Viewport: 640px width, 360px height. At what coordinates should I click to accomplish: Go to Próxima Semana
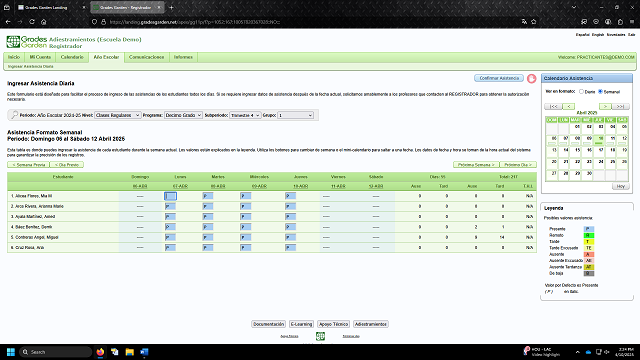[476, 164]
